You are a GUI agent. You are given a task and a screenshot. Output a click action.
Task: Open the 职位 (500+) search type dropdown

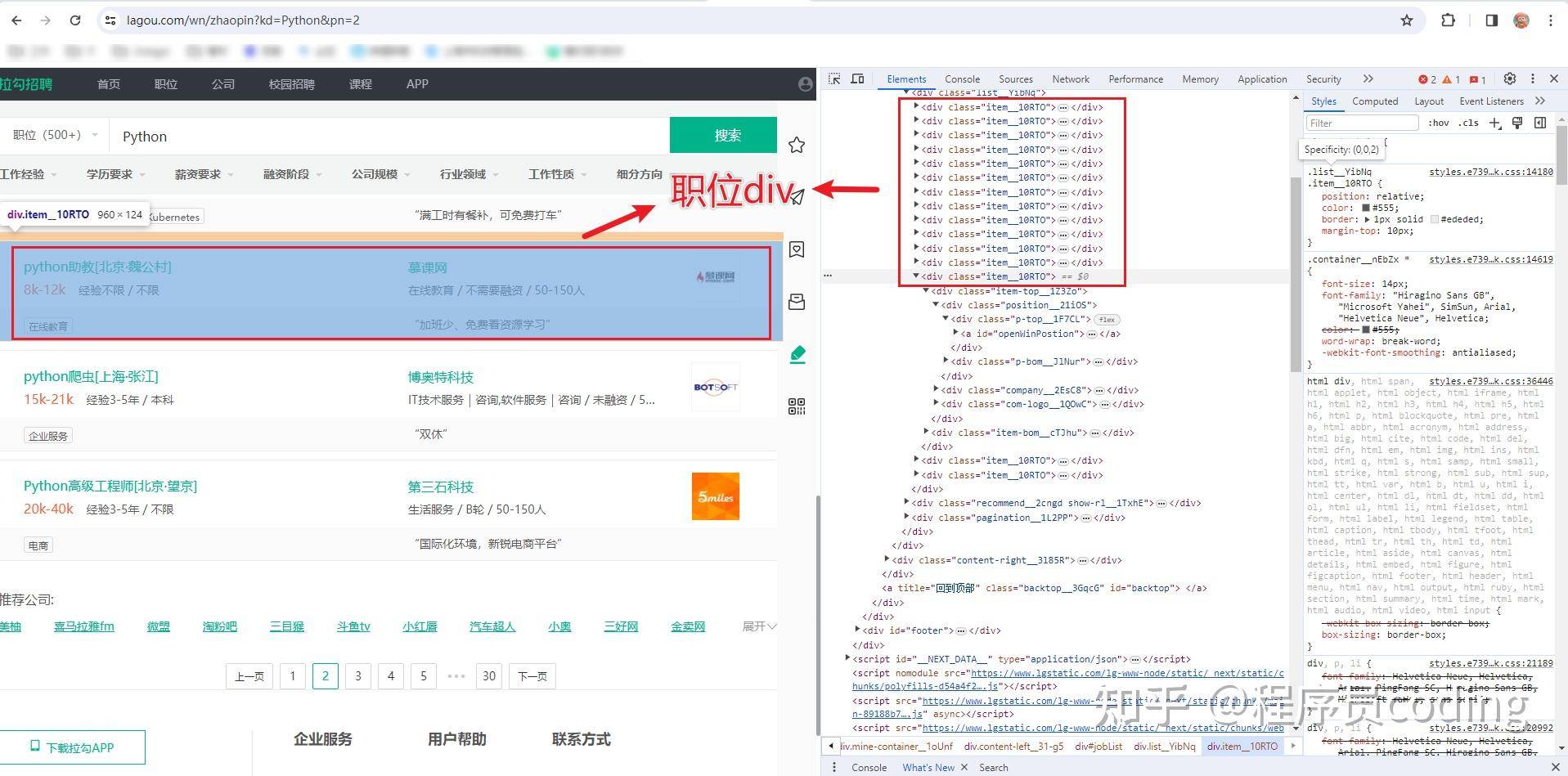click(56, 135)
